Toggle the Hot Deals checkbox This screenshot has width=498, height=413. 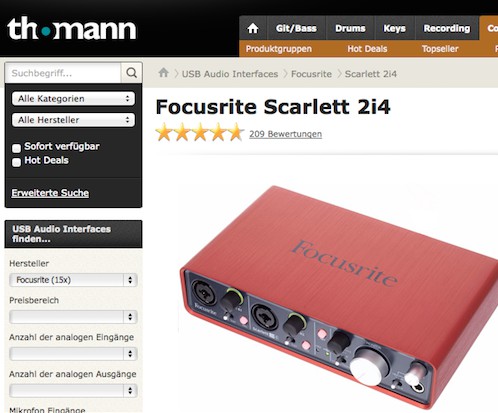pyautogui.click(x=16, y=162)
